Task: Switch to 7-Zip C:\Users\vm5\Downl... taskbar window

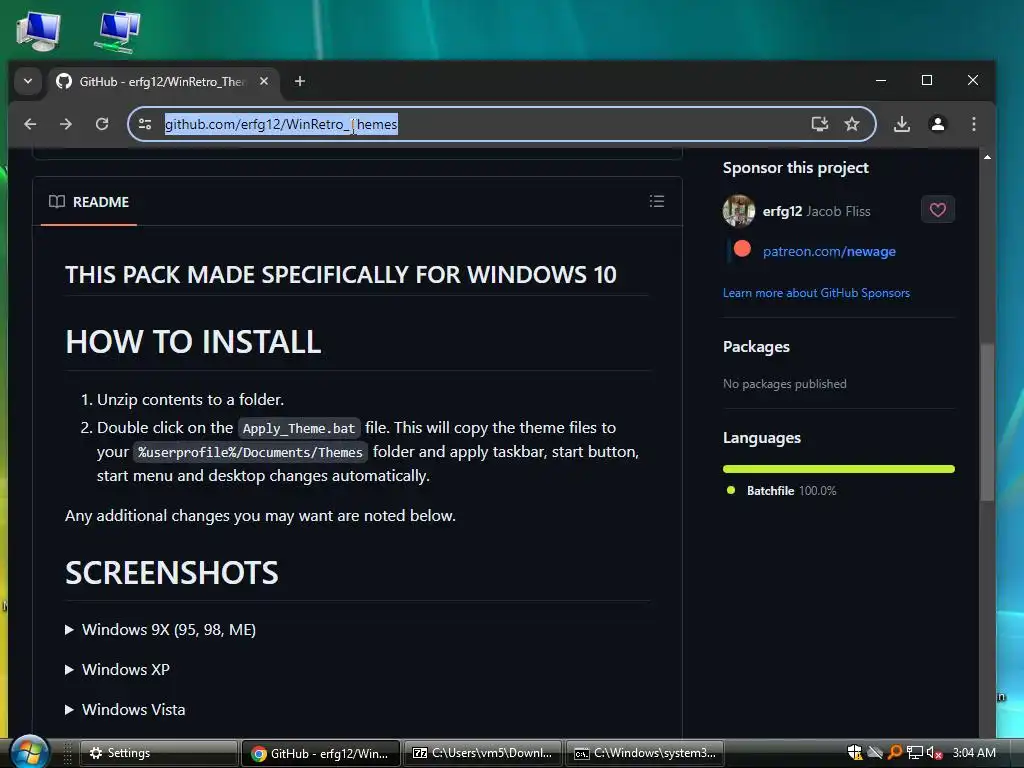Action: [x=482, y=753]
